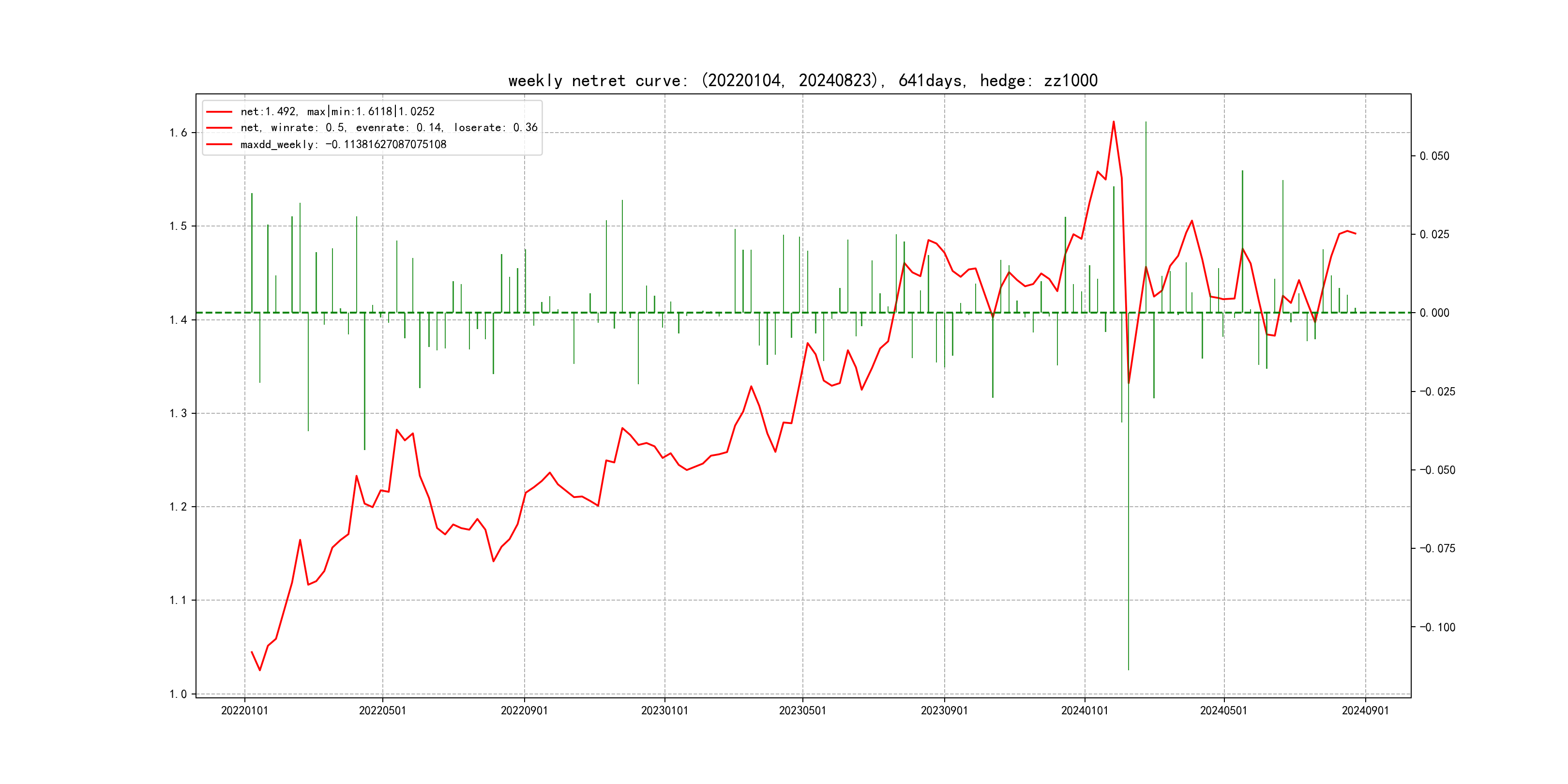Screen dimensions: 1568x784
Task: Click the 20240101 x-axis tick label
Action: pos(1084,710)
